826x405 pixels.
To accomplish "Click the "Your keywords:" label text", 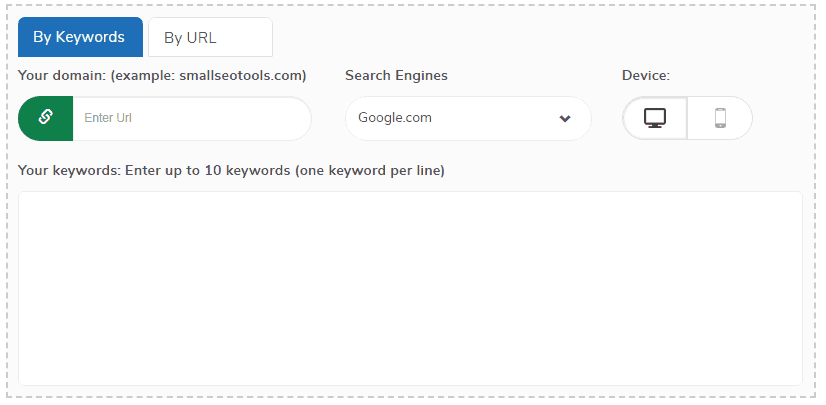I will tap(70, 171).
